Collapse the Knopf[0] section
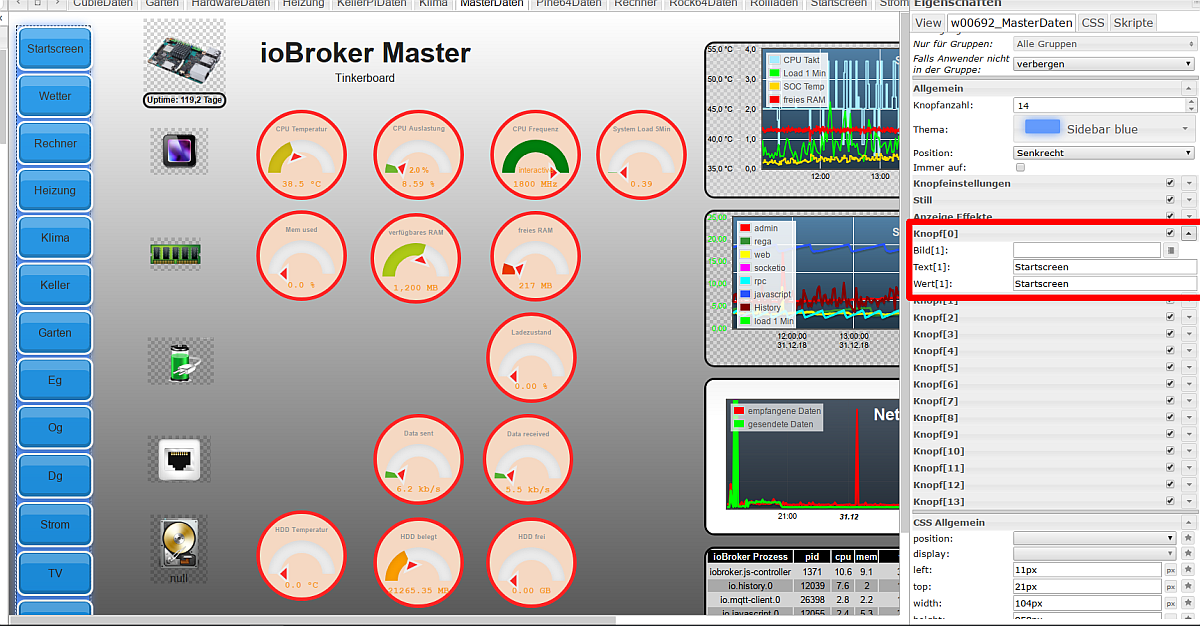 (x=1189, y=233)
